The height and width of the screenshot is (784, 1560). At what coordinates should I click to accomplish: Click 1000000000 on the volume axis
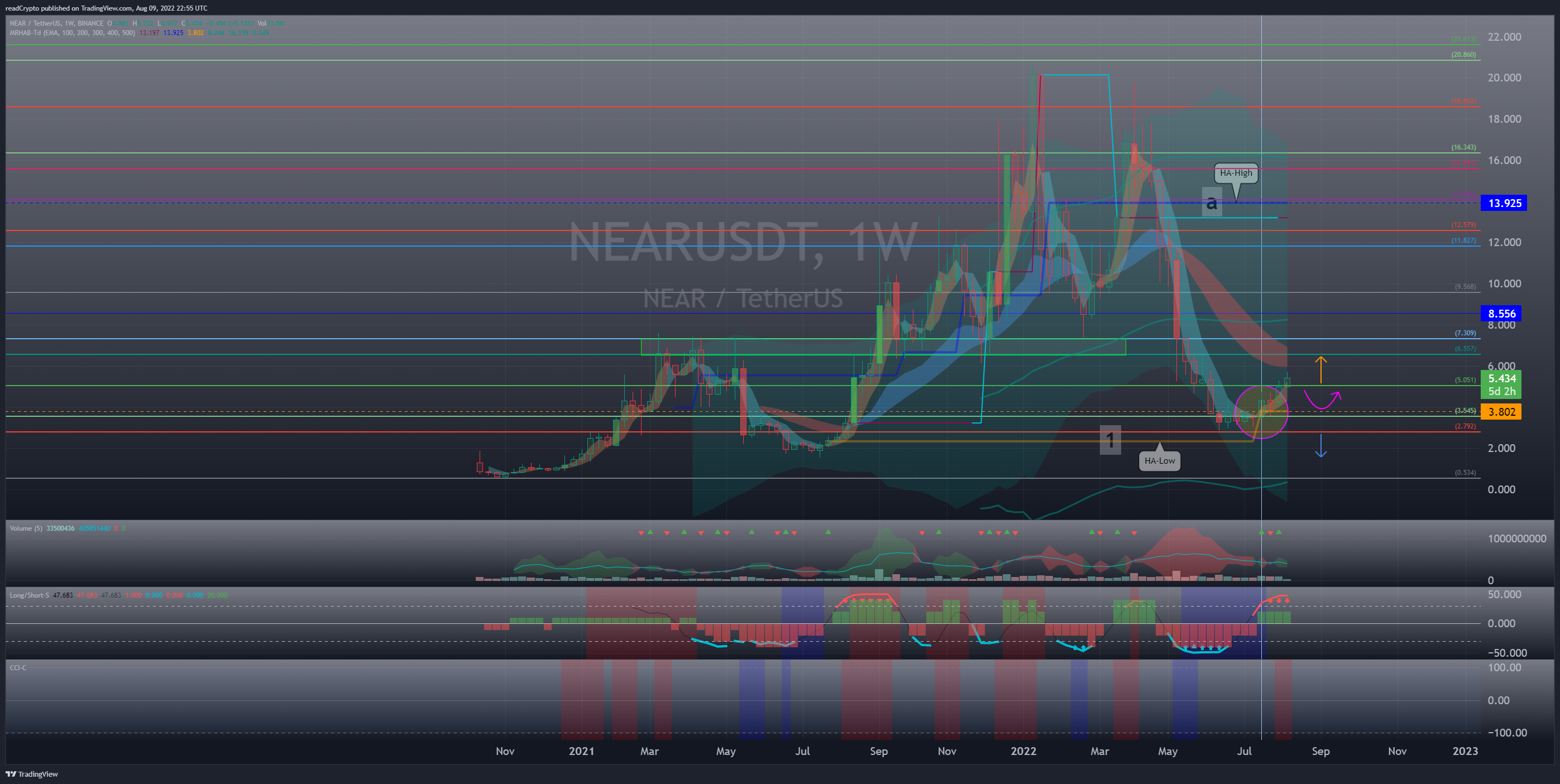1517,538
